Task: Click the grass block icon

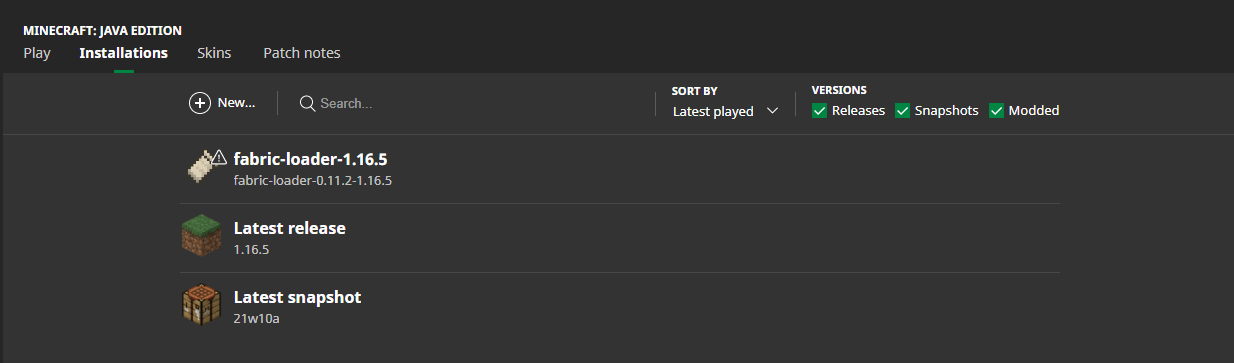Action: [x=202, y=237]
